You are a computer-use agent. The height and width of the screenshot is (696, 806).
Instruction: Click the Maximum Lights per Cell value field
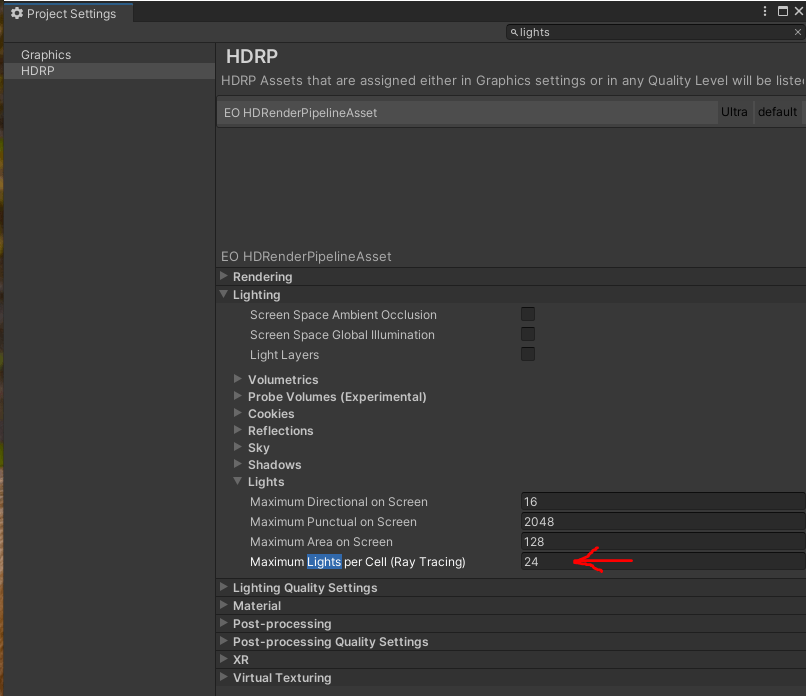(x=662, y=562)
